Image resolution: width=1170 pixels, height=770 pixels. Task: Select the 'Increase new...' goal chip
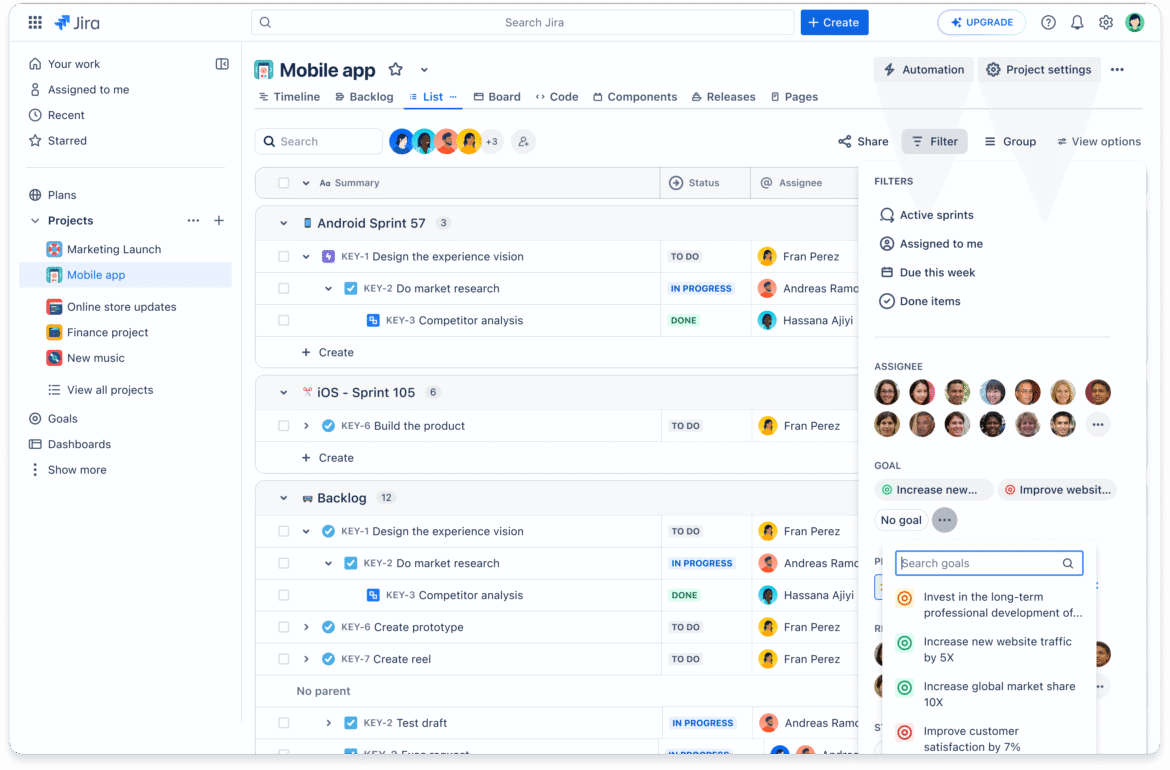933,490
